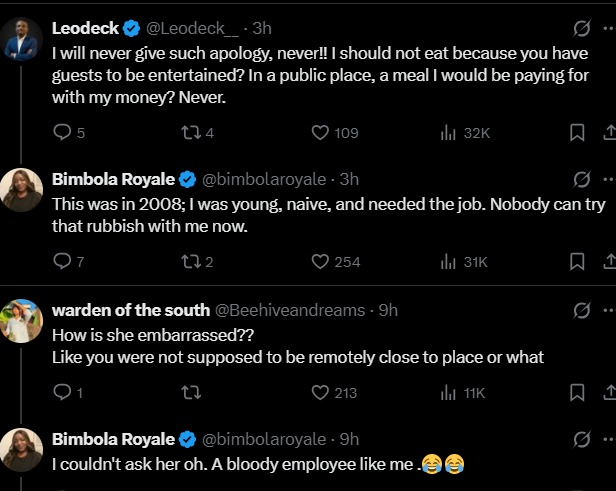Reply to Bimbola Royale's 2008 tweet
Screen dimensions: 616x491
[x=61, y=262]
